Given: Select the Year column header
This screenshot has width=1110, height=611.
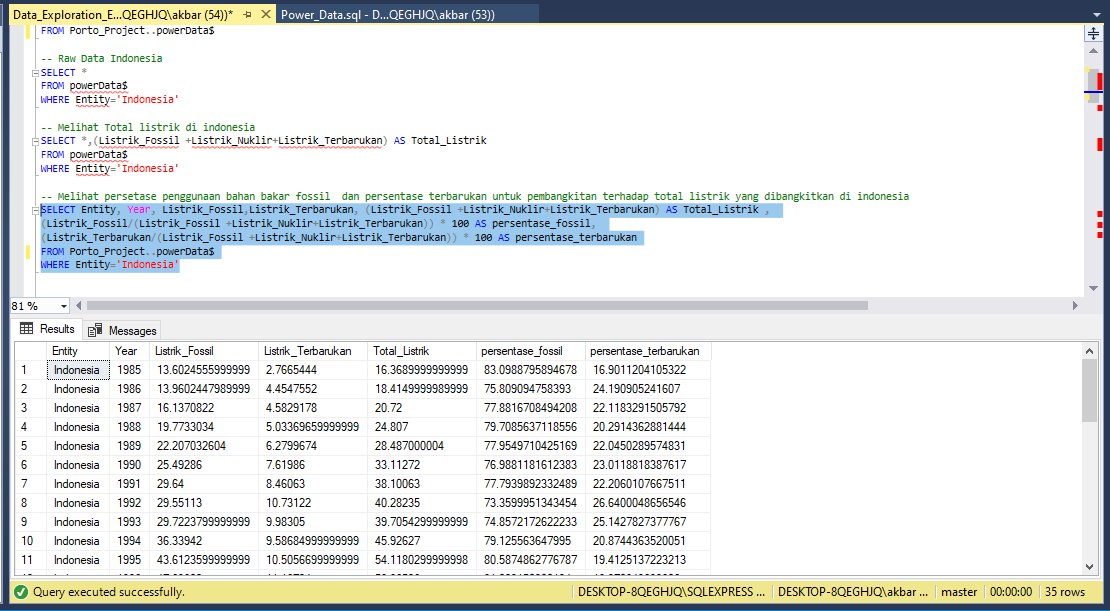Looking at the screenshot, I should [130, 351].
